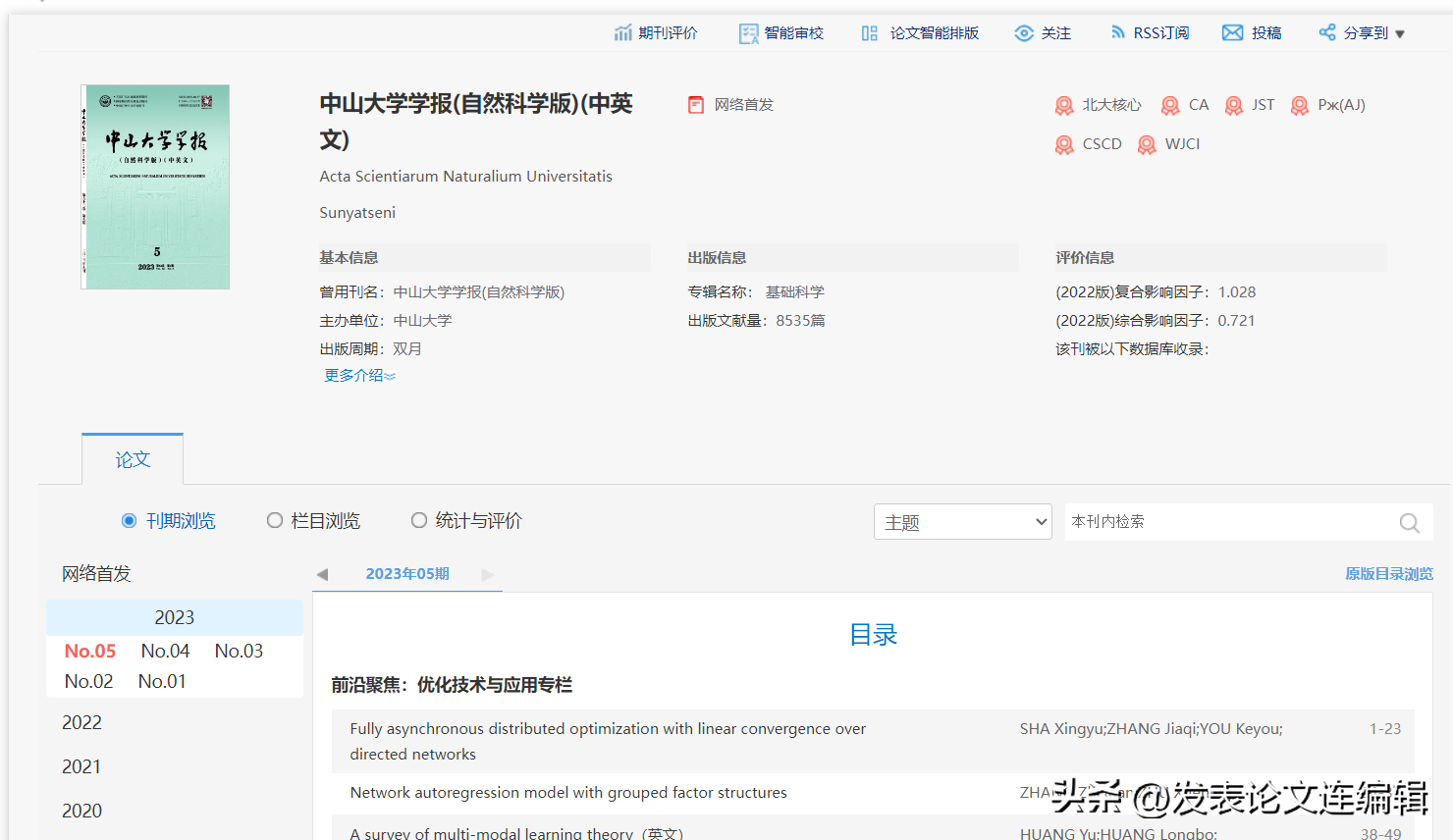1453x840 pixels.
Task: Click the 论文智能排版 layout icon
Action: tap(870, 33)
